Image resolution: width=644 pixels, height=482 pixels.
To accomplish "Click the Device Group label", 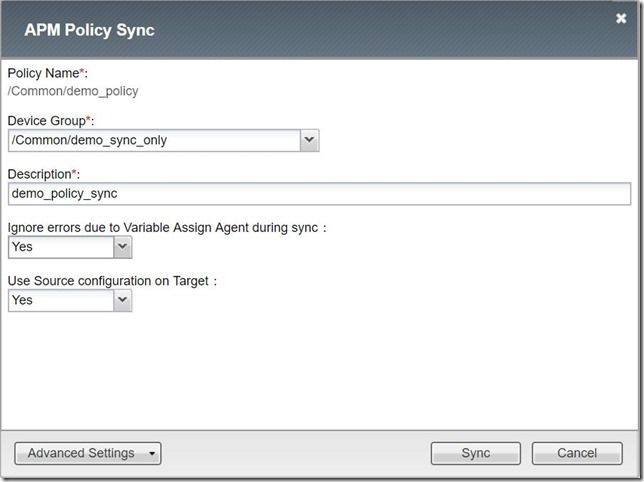I will coord(51,121).
